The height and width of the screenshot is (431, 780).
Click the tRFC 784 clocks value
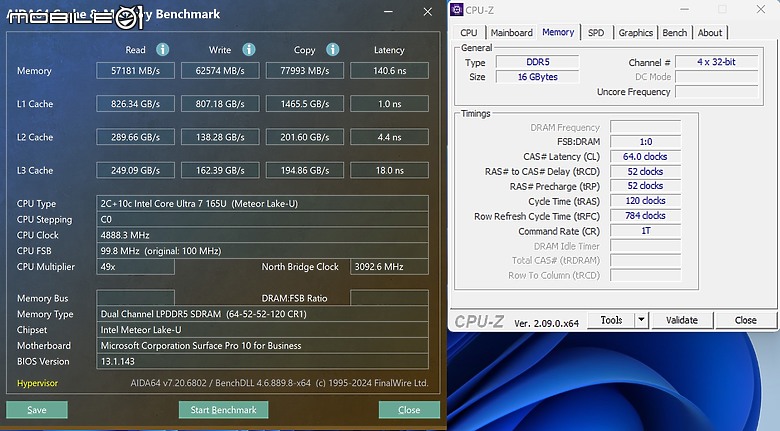pyautogui.click(x=646, y=216)
